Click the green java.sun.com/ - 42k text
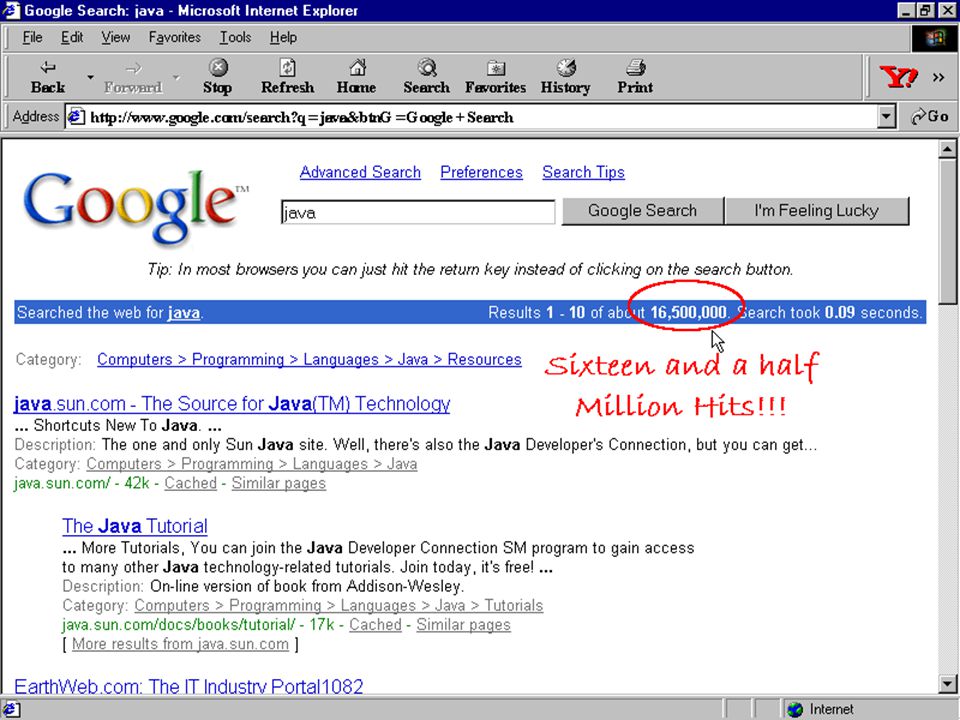The width and height of the screenshot is (960, 720). point(81,483)
